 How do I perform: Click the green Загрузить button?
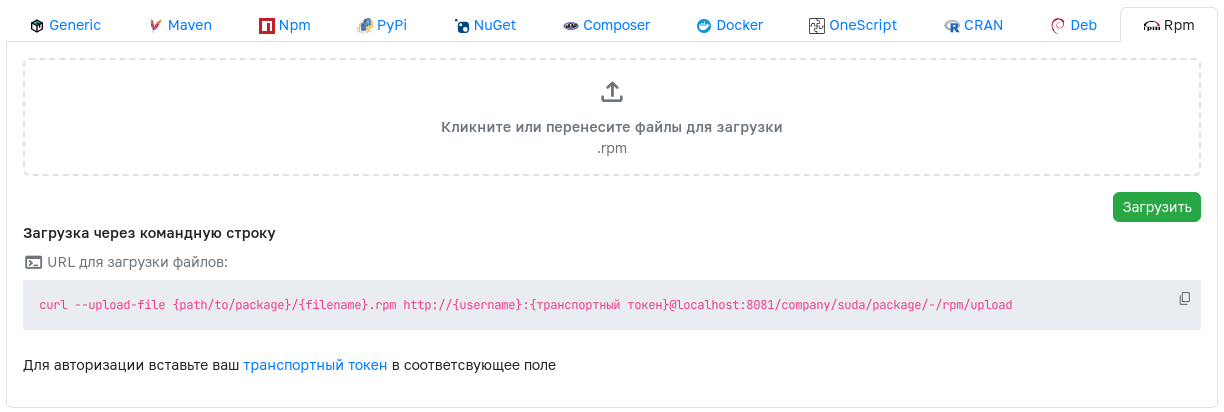pos(1157,207)
